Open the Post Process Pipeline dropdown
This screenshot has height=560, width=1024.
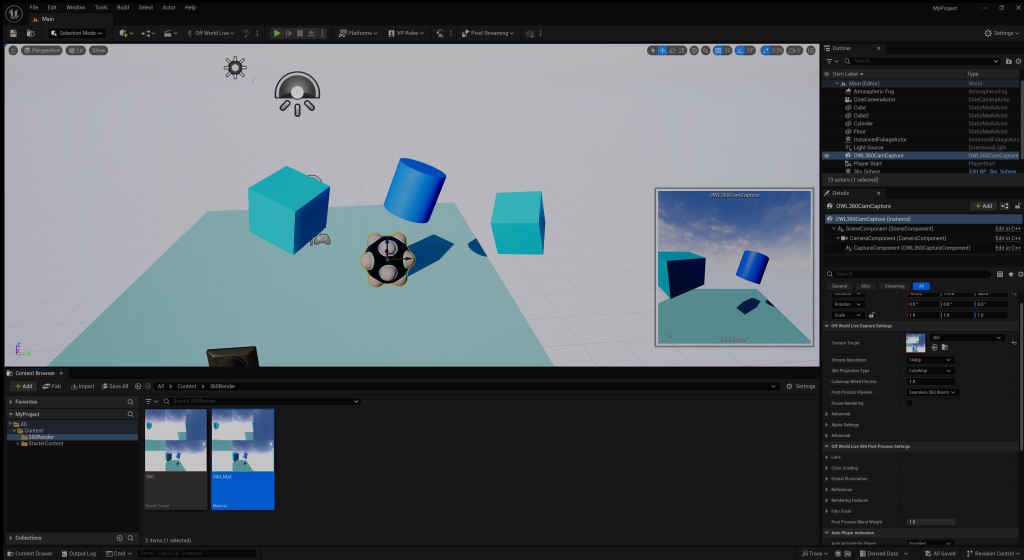[x=932, y=392]
